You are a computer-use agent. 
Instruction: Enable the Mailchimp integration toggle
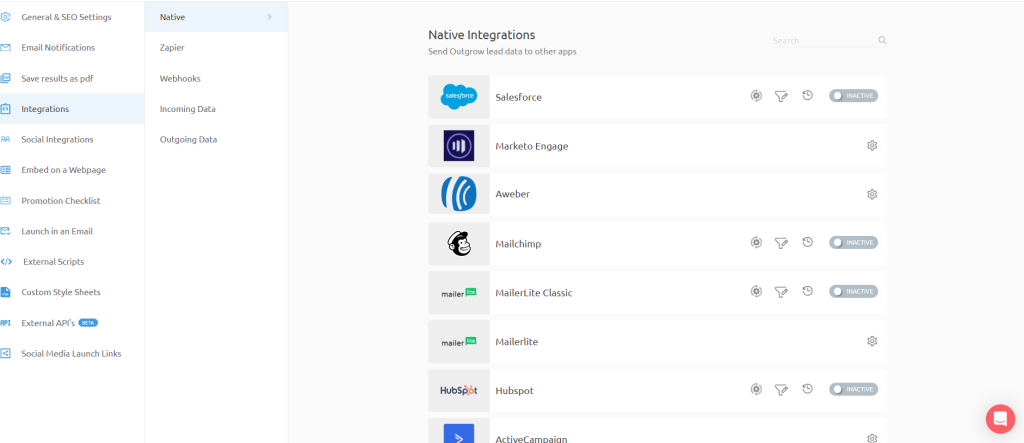(854, 242)
